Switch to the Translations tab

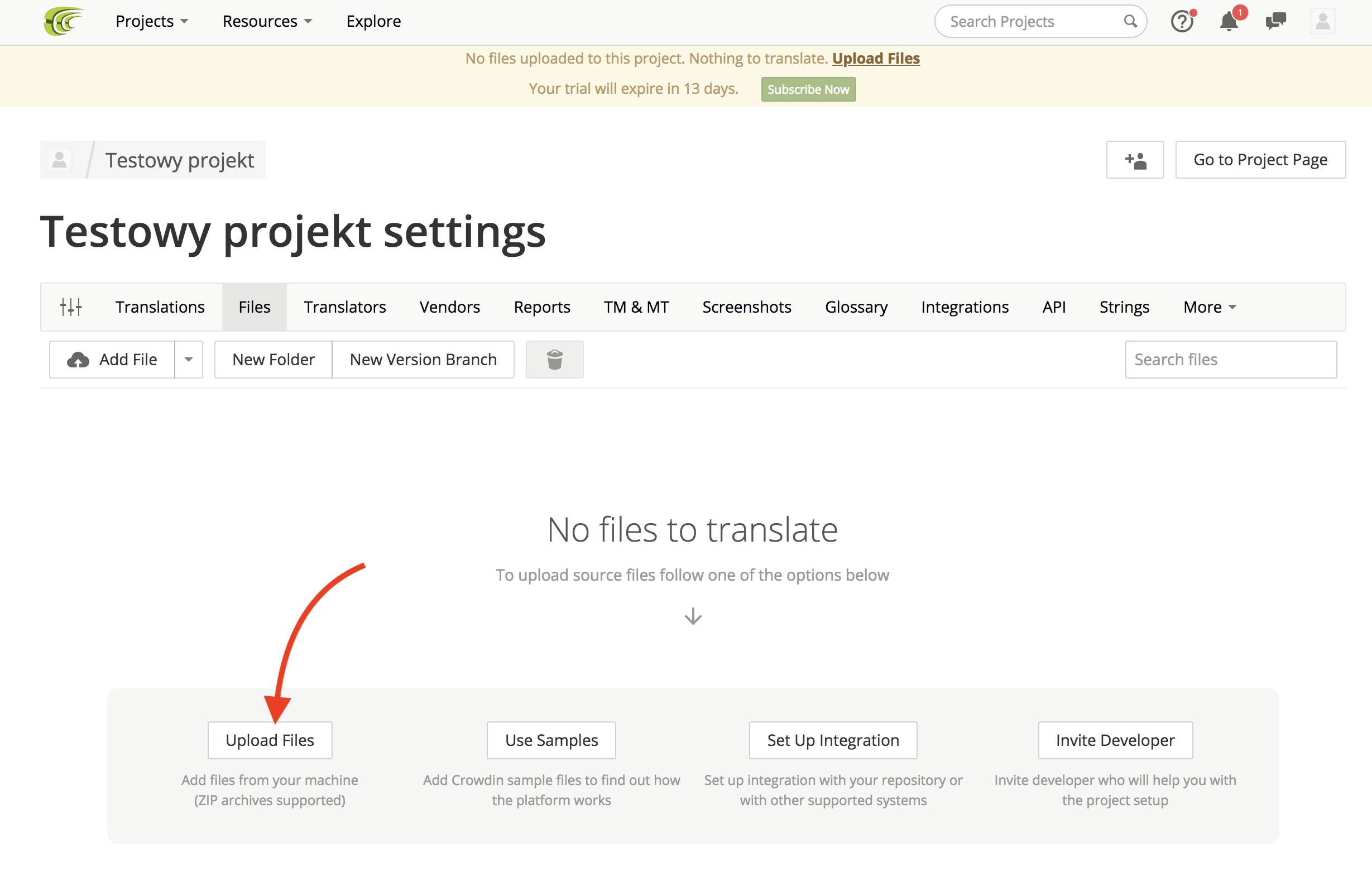[160, 307]
